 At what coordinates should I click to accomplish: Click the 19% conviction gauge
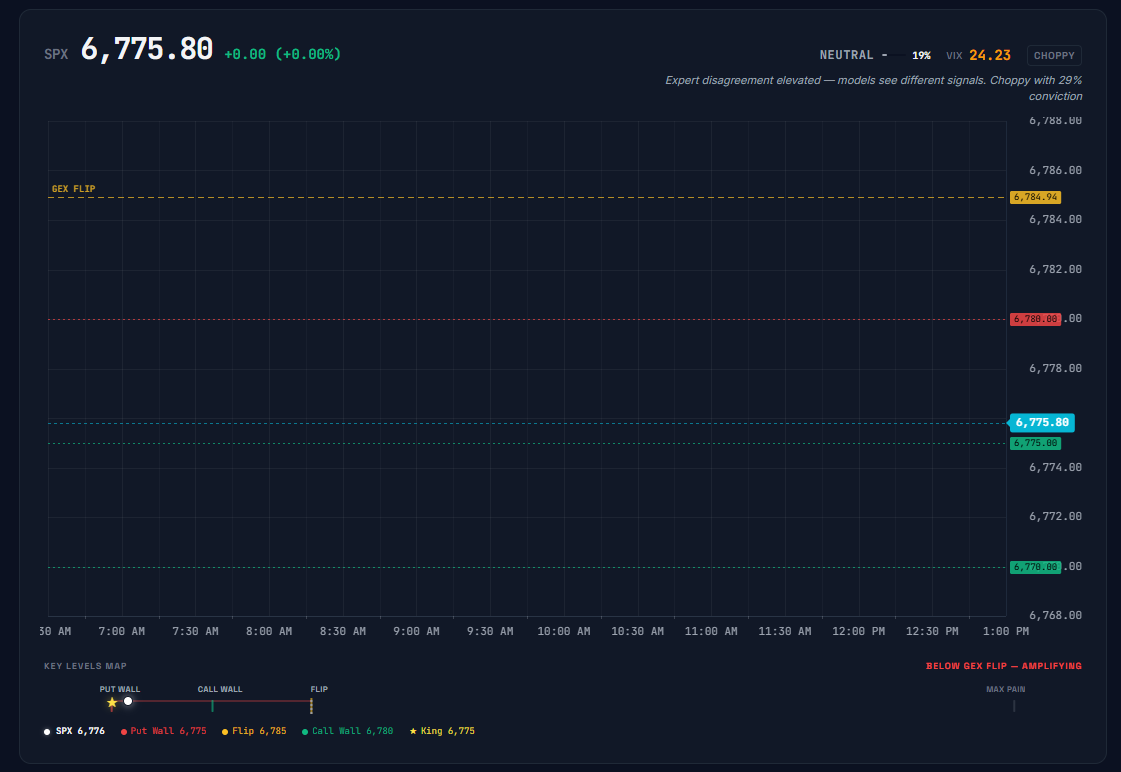(920, 55)
